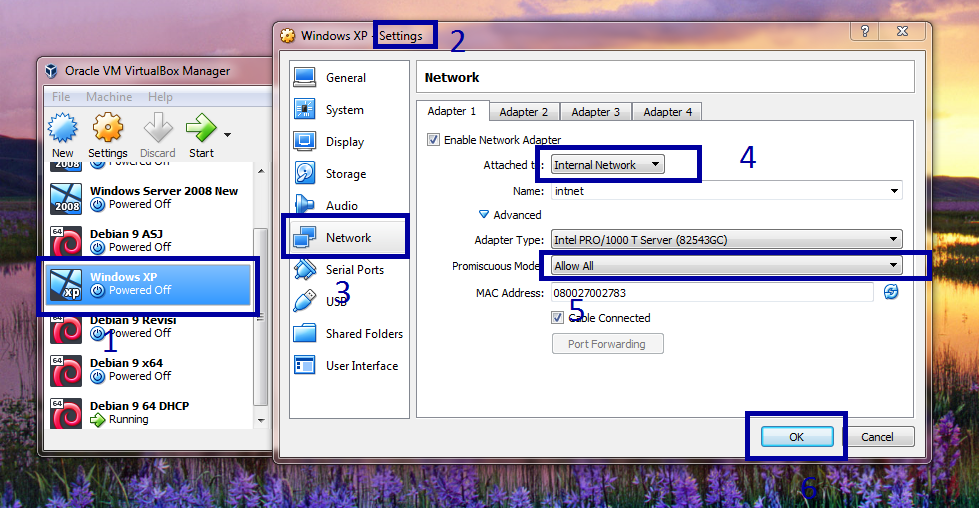Open the Storage settings category
979x508 pixels.
point(349,173)
